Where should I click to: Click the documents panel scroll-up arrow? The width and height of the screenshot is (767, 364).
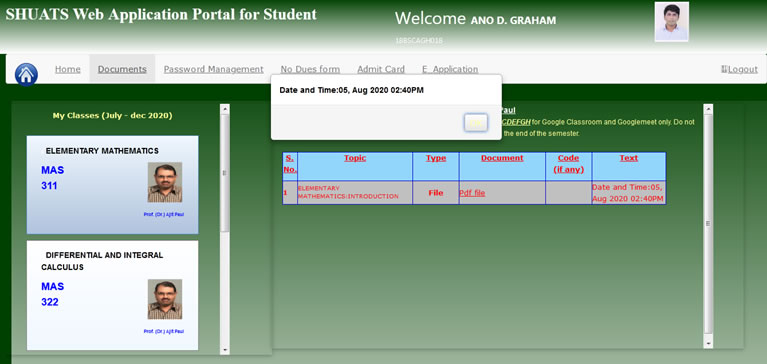tap(708, 109)
